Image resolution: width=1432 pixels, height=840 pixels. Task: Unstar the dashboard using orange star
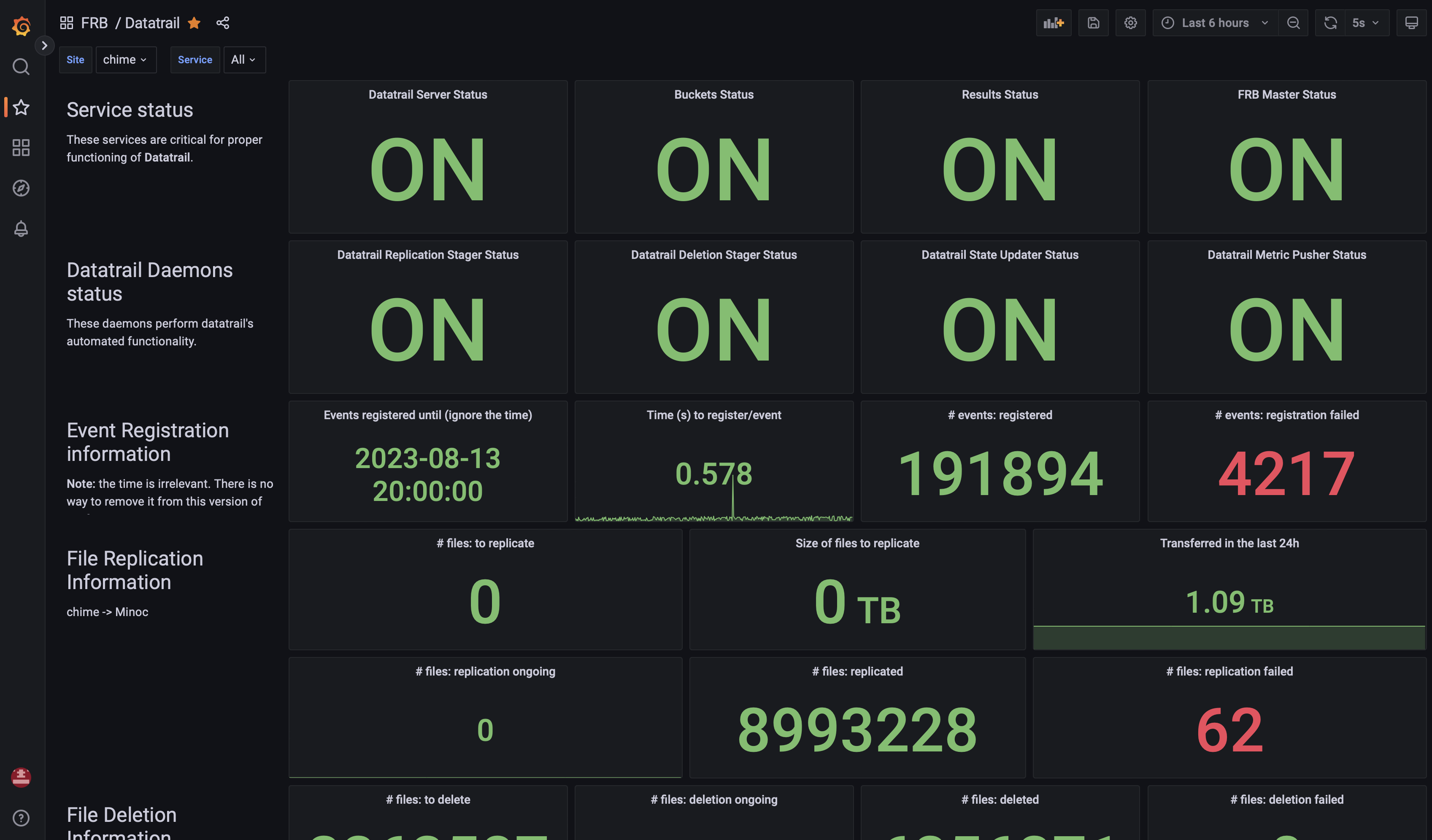(x=194, y=23)
